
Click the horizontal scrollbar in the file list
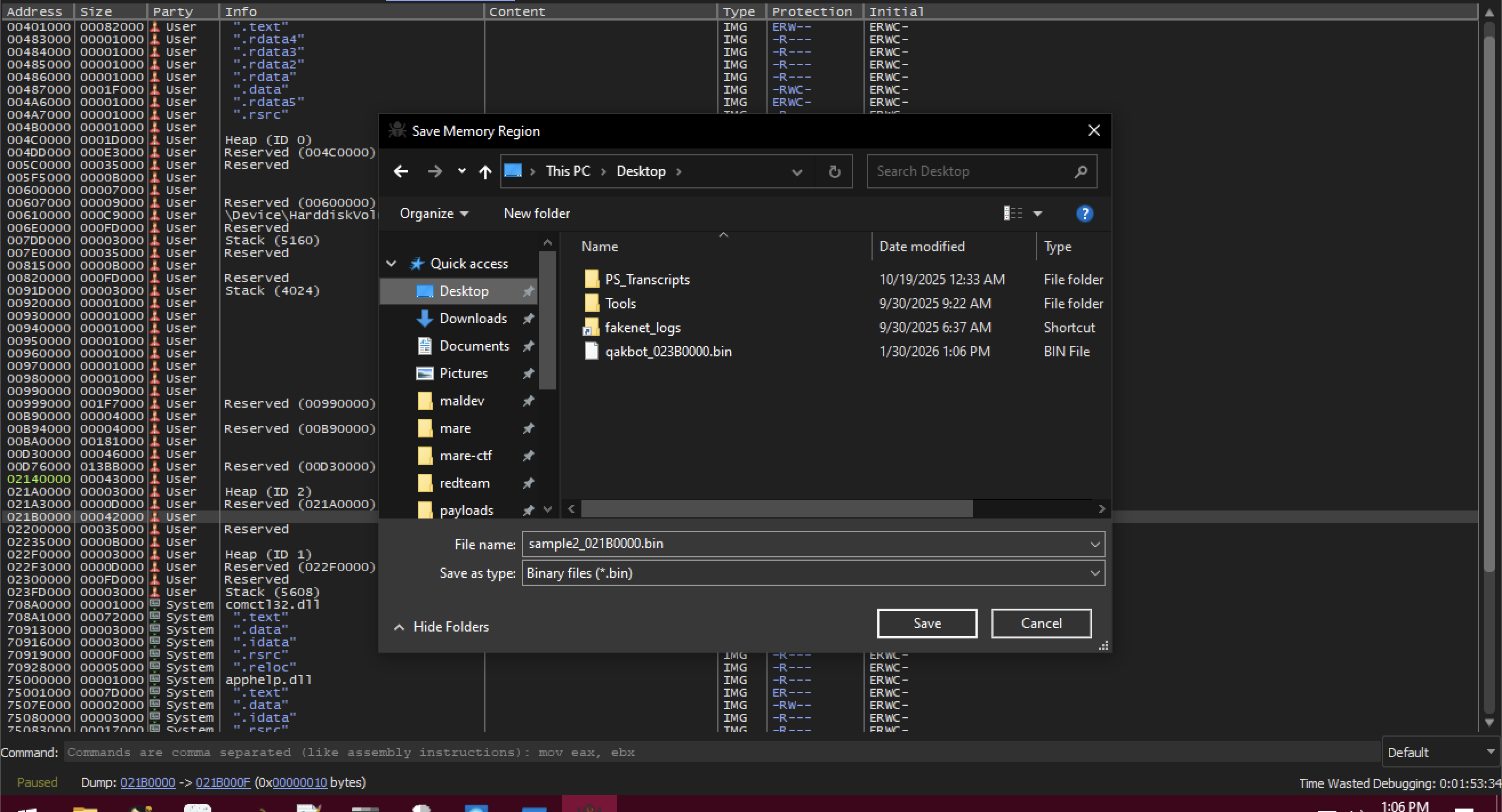pyautogui.click(x=777, y=508)
